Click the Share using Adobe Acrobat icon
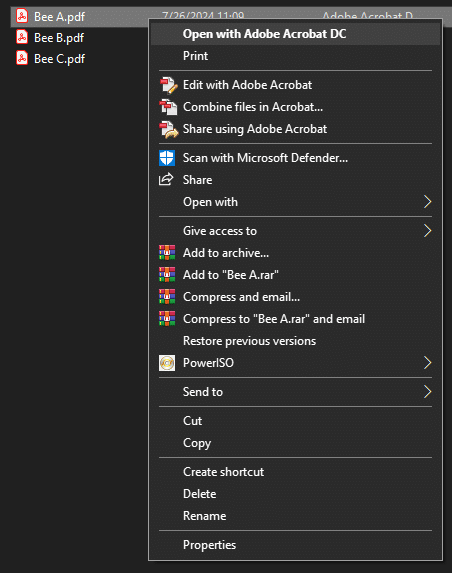 [168, 129]
